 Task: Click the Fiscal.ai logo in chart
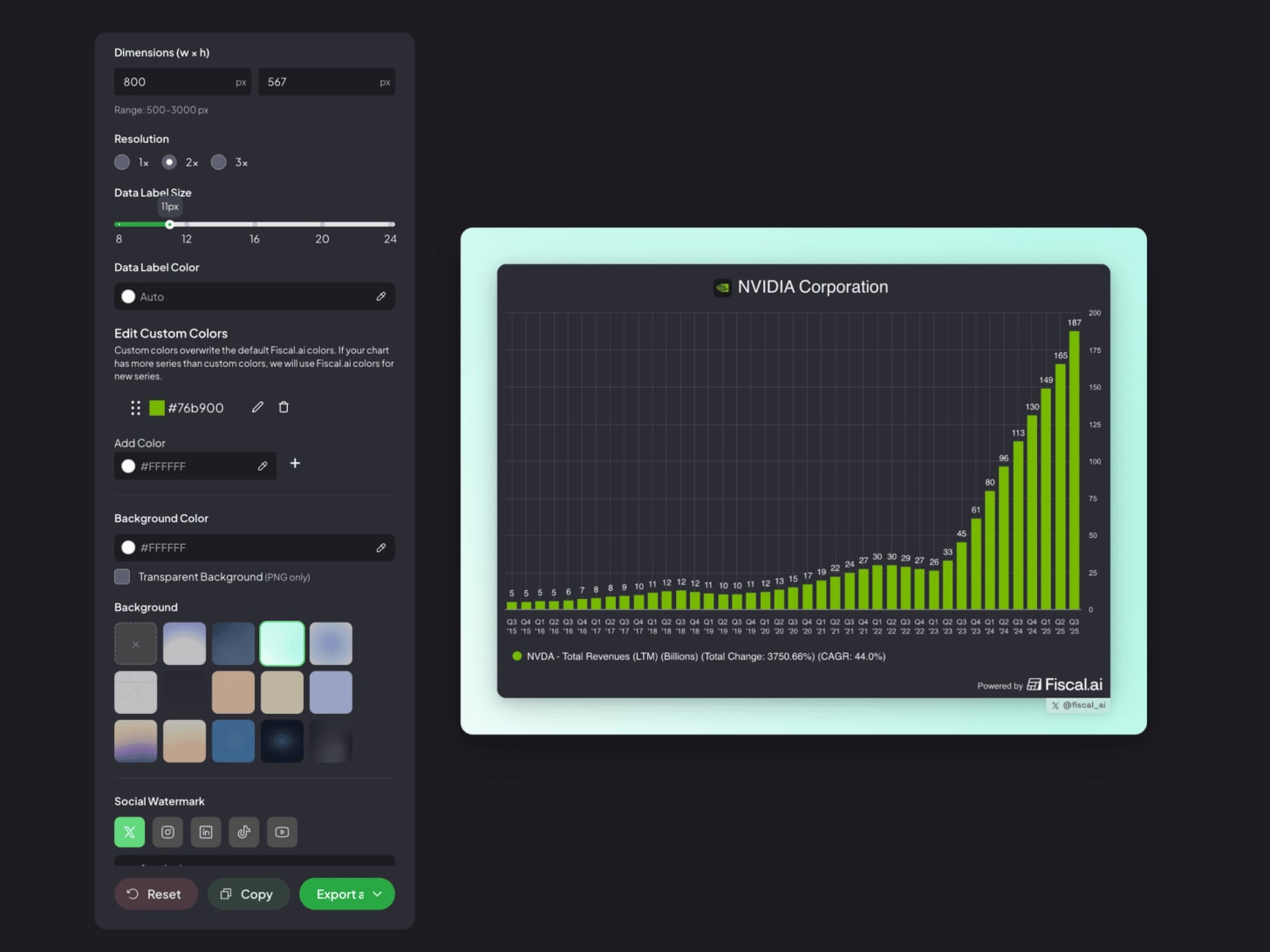(x=1064, y=684)
